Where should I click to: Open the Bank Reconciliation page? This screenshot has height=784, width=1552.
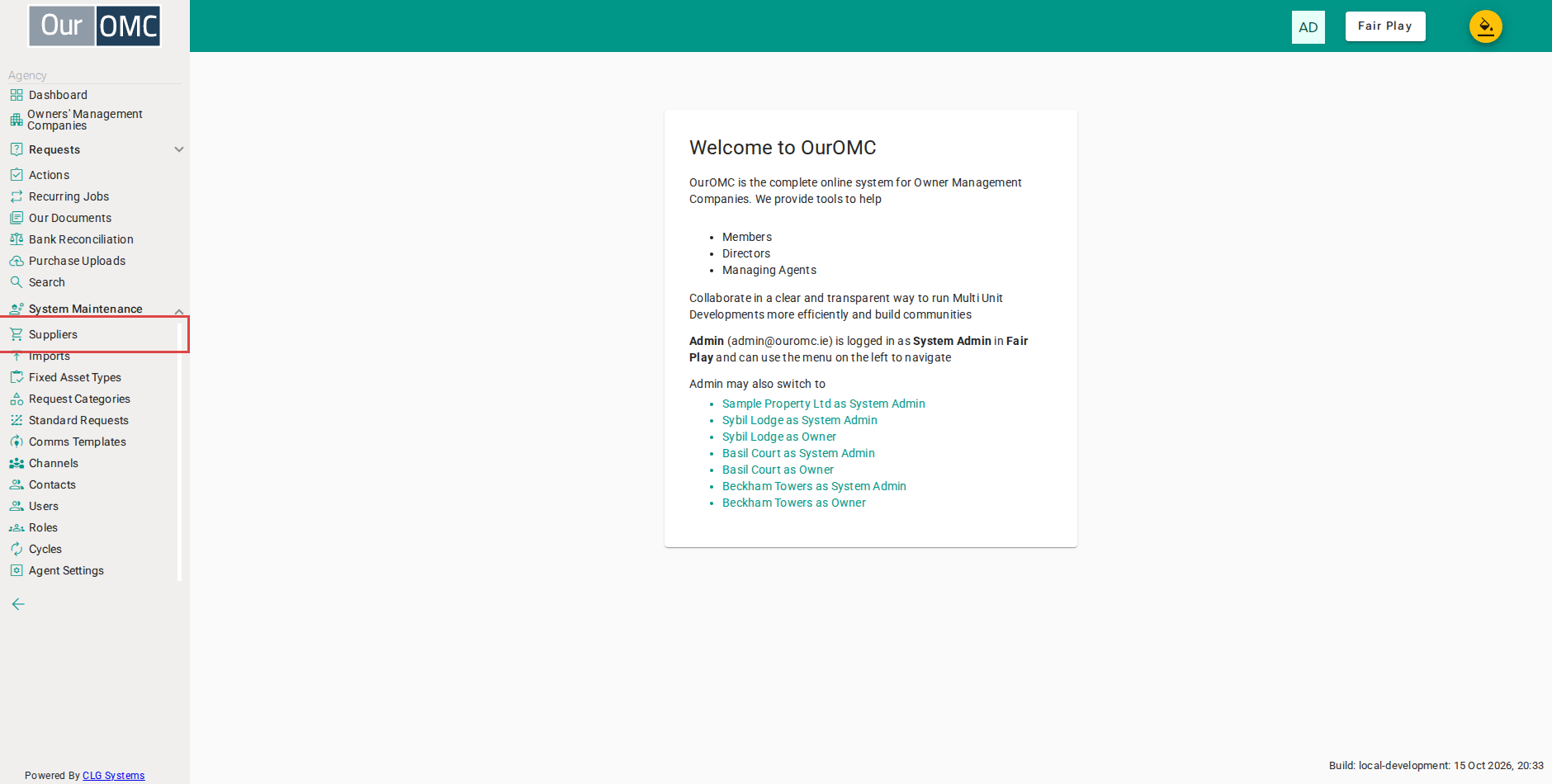[x=81, y=239]
